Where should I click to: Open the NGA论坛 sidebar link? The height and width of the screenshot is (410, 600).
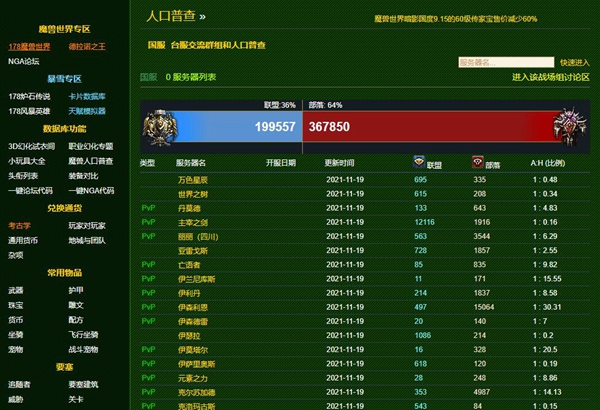point(23,60)
